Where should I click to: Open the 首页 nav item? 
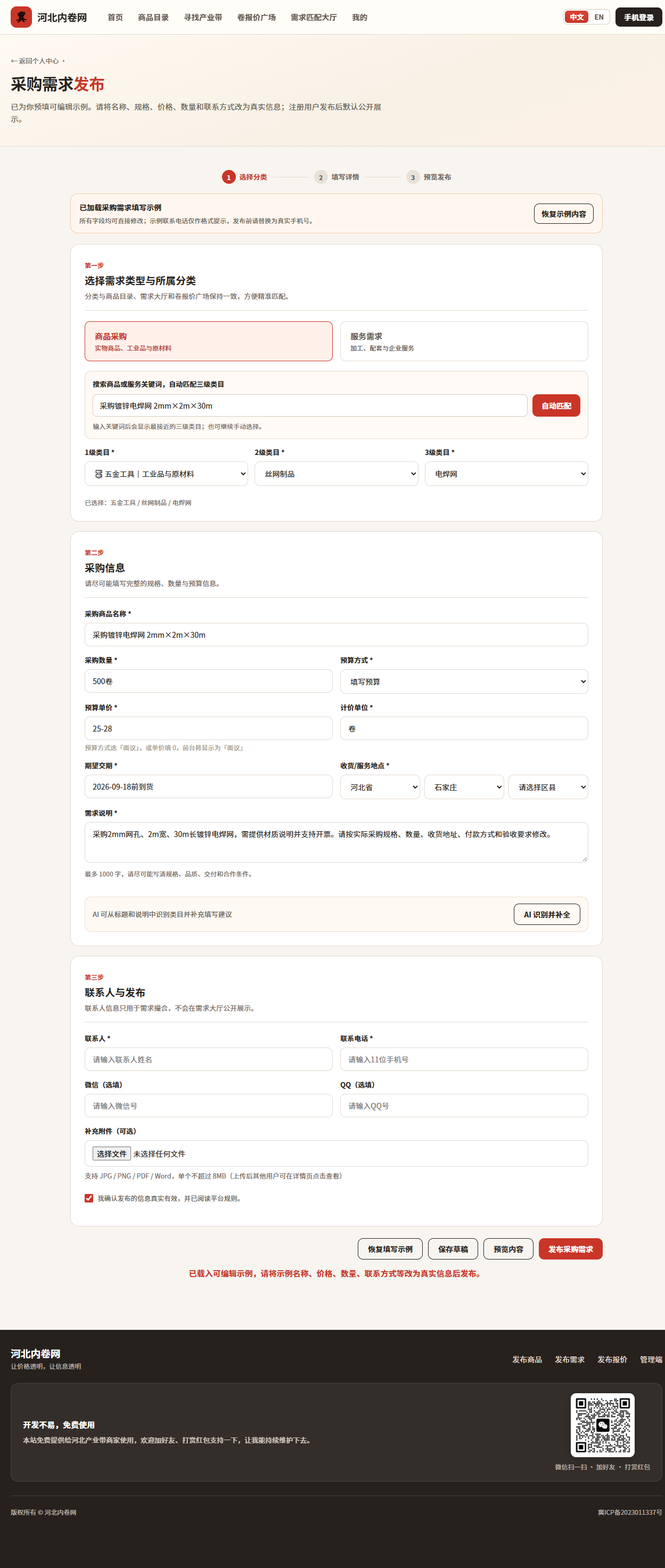(x=115, y=18)
